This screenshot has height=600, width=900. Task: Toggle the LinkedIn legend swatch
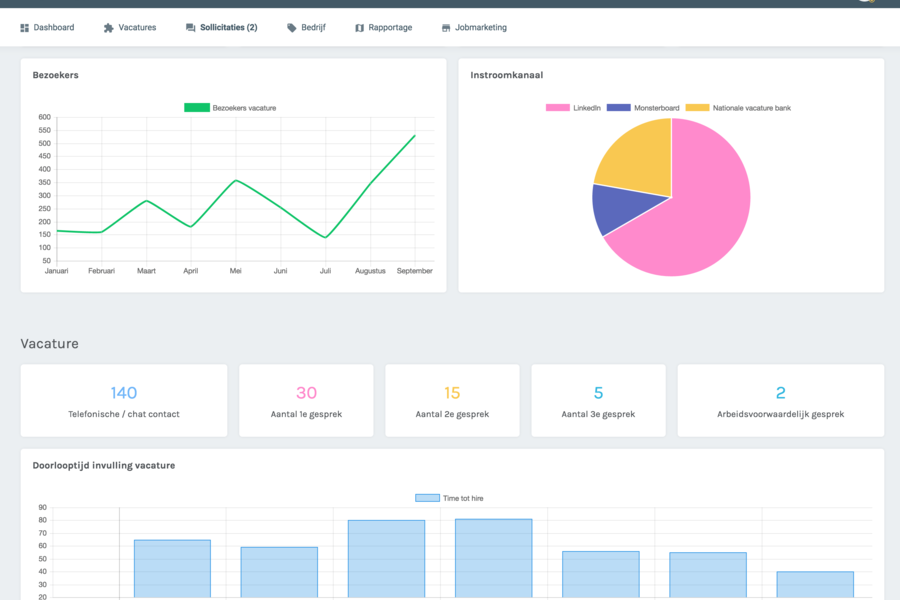557,107
